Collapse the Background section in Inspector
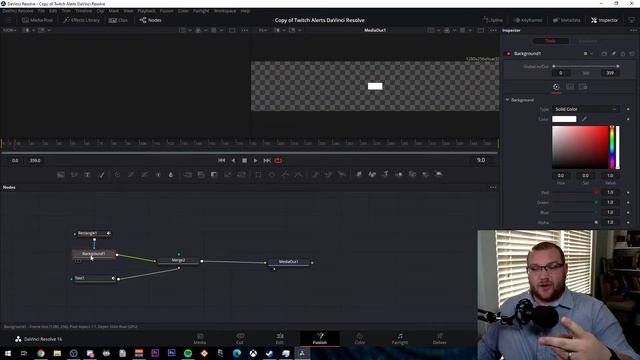Viewport: 640px width, 360px height. point(507,100)
